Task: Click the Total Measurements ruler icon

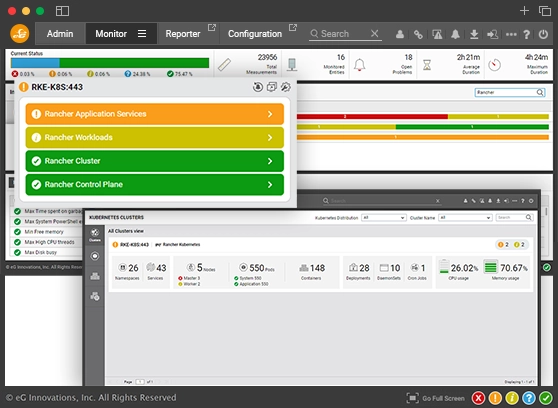Action: 224,65
